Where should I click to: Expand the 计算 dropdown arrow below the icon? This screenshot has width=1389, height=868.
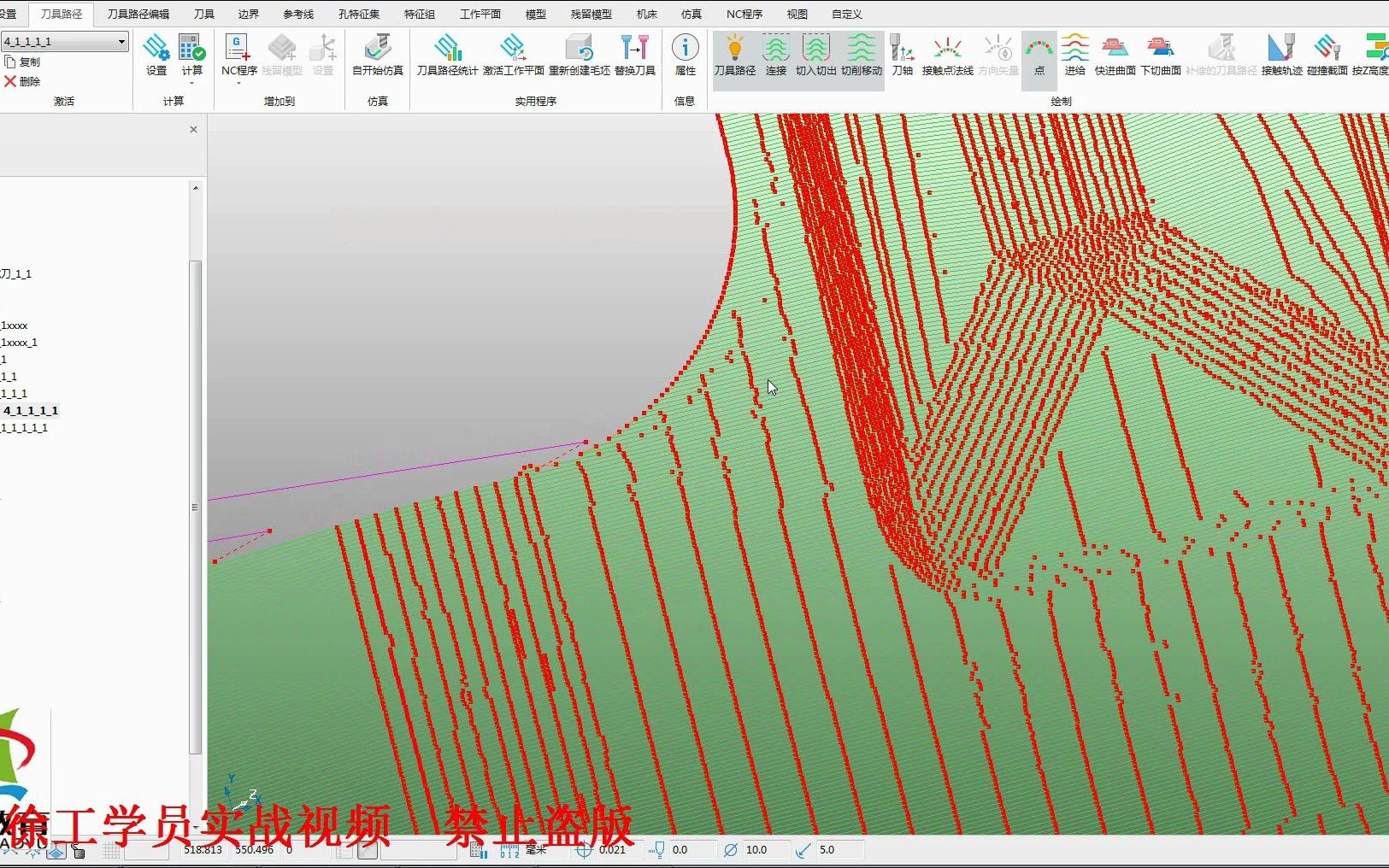point(192,84)
